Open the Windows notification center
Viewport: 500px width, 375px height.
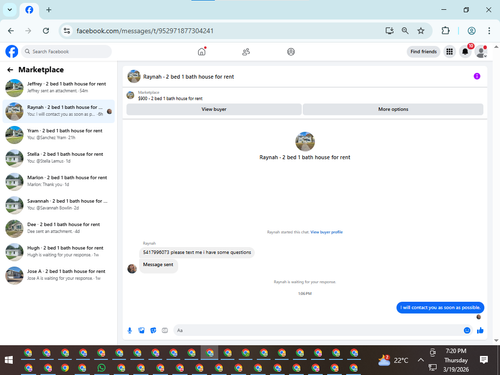tap(484, 359)
